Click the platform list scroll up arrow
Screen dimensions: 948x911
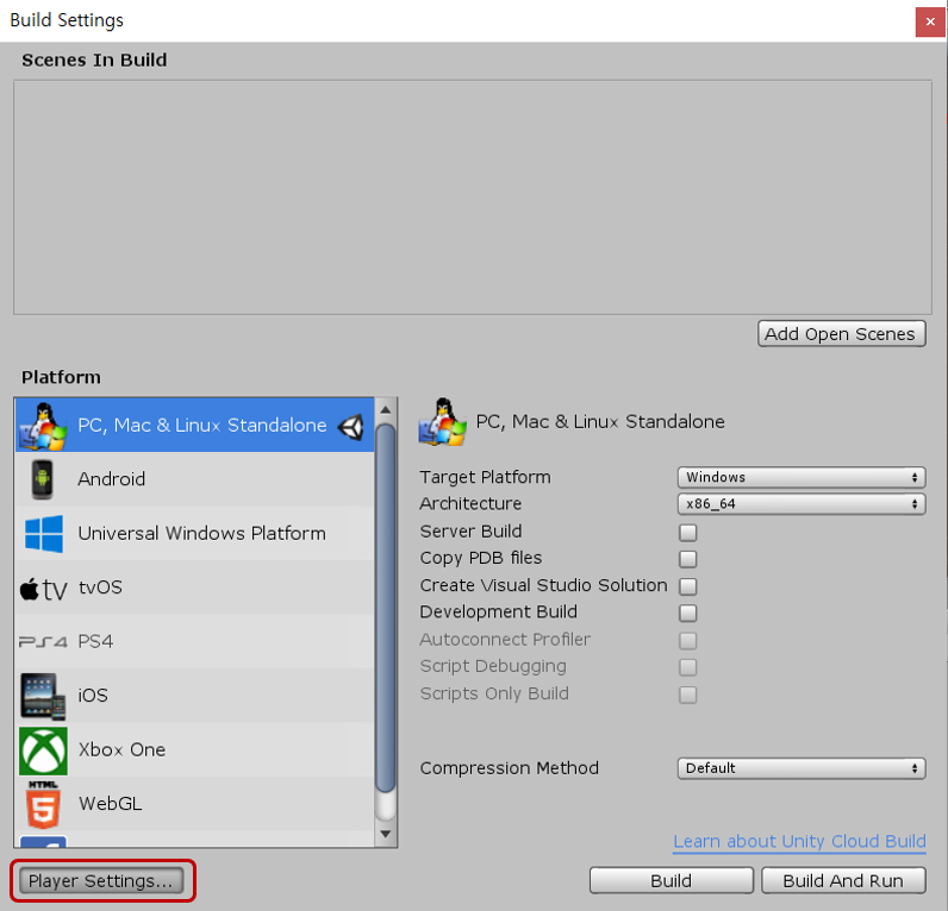(x=385, y=410)
